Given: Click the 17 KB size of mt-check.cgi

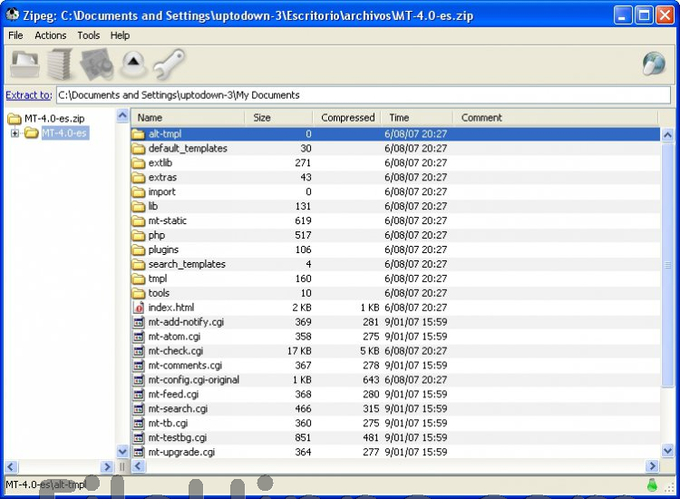Looking at the screenshot, I should pyautogui.click(x=299, y=351).
